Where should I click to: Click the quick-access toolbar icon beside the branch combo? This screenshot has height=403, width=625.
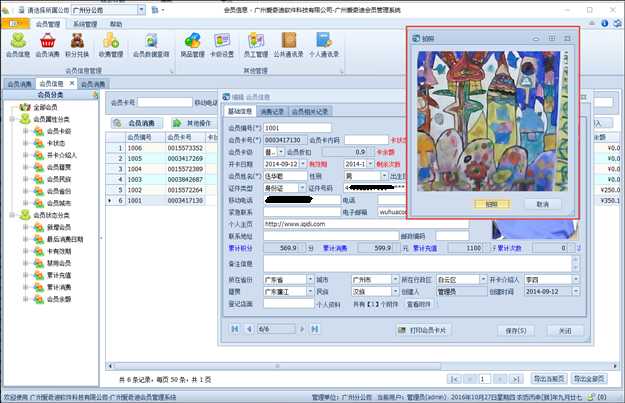point(155,10)
